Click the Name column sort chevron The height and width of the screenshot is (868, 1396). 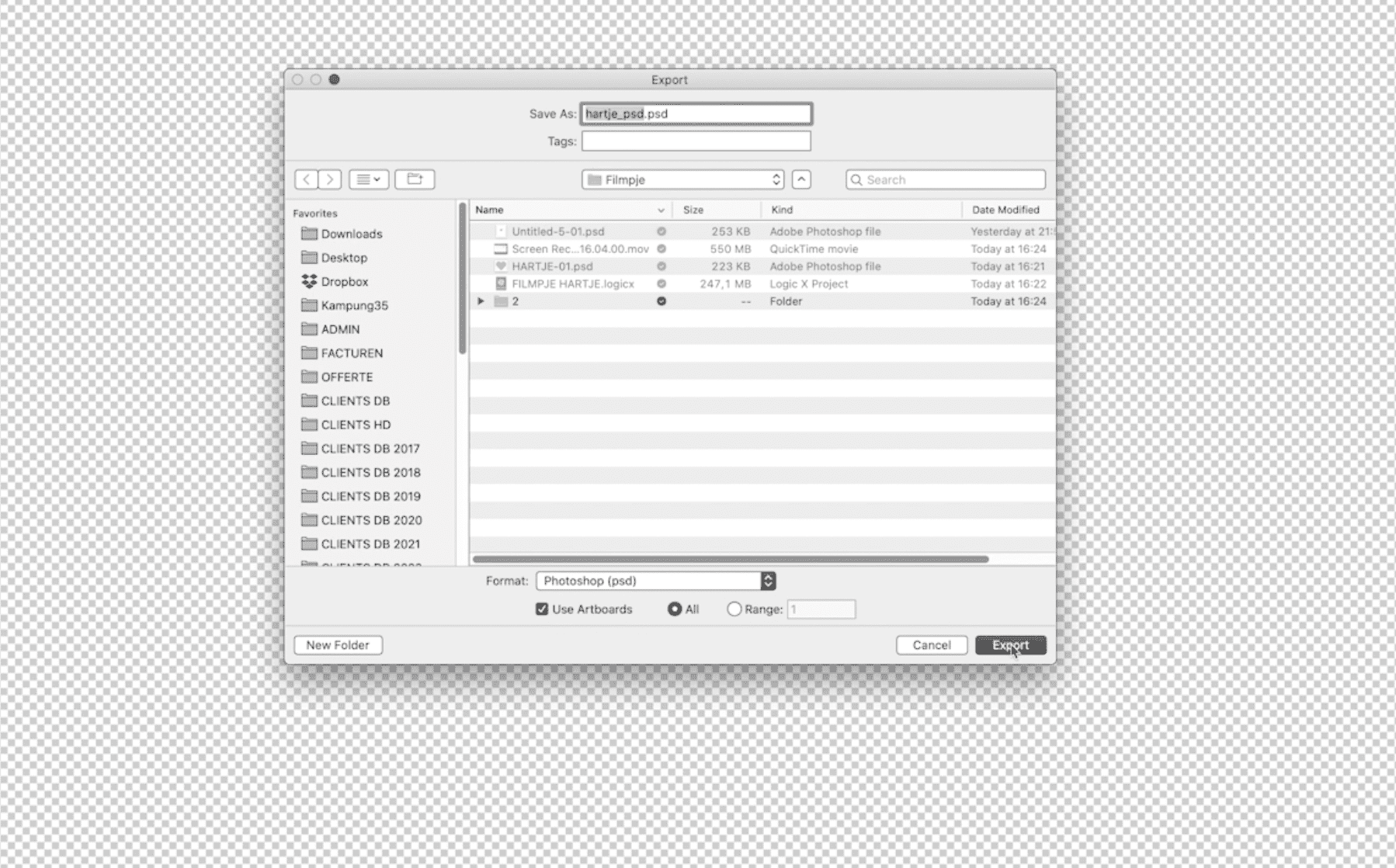(x=661, y=210)
